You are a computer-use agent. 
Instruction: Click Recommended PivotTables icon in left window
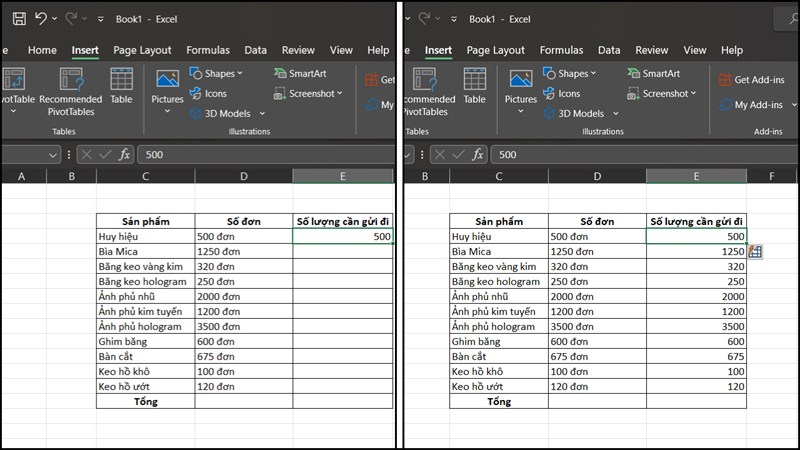click(x=71, y=92)
